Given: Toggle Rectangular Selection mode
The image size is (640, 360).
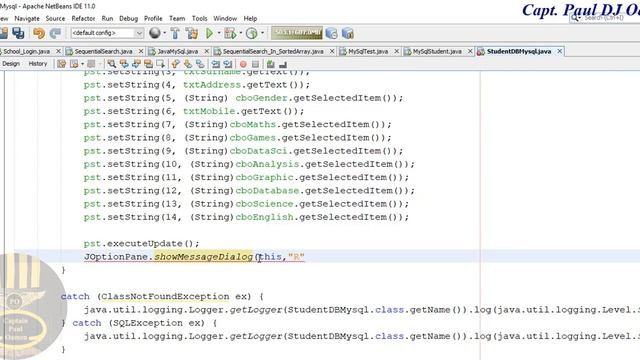Looking at the screenshot, I should tap(160, 64).
